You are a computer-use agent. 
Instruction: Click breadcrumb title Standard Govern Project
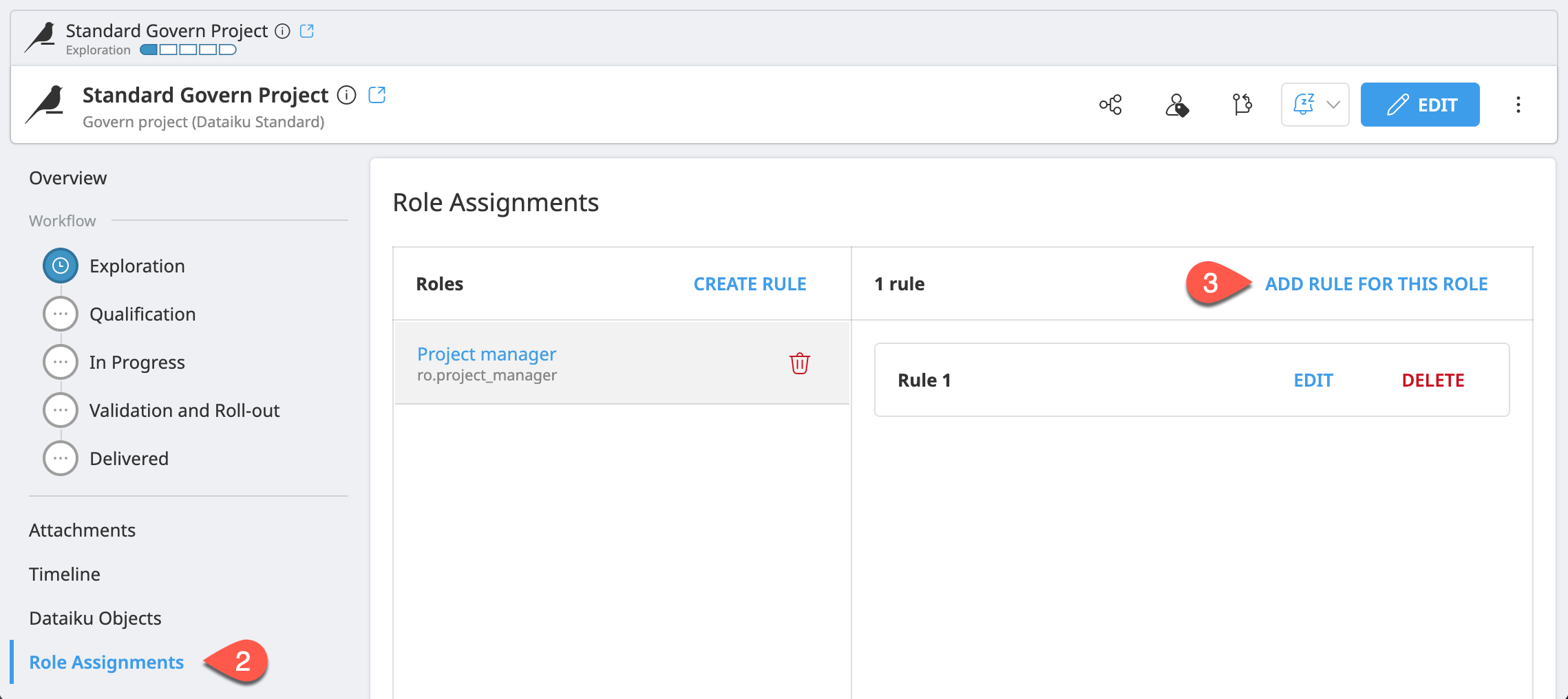click(x=167, y=31)
